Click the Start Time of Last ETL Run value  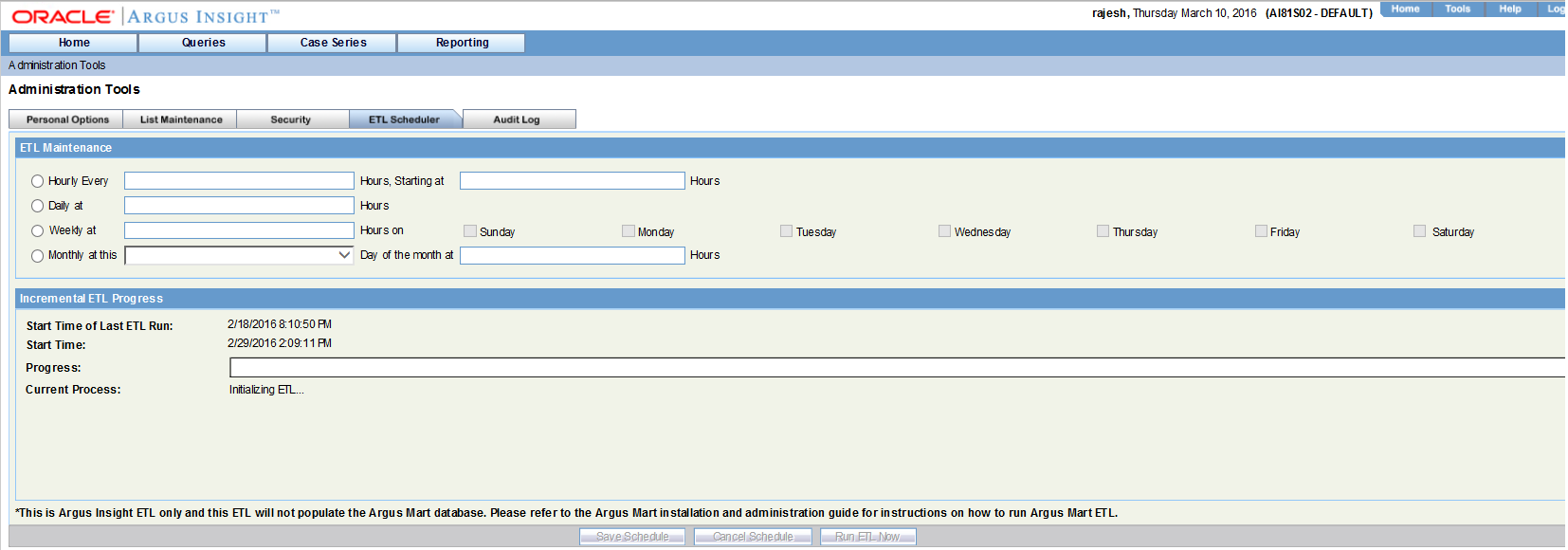pyautogui.click(x=280, y=324)
